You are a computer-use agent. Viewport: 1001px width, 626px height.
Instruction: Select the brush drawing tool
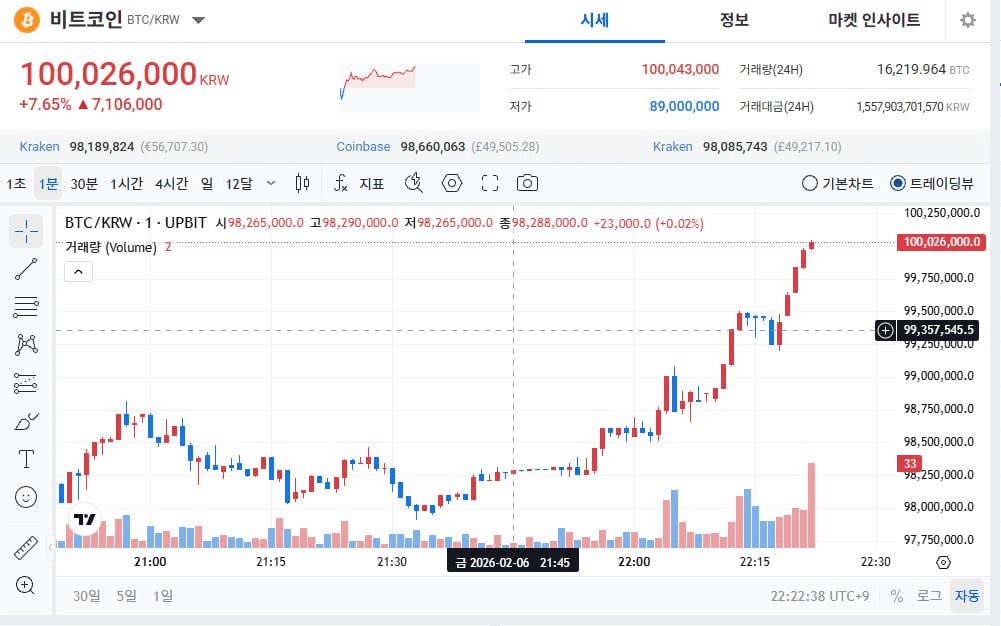click(x=26, y=421)
